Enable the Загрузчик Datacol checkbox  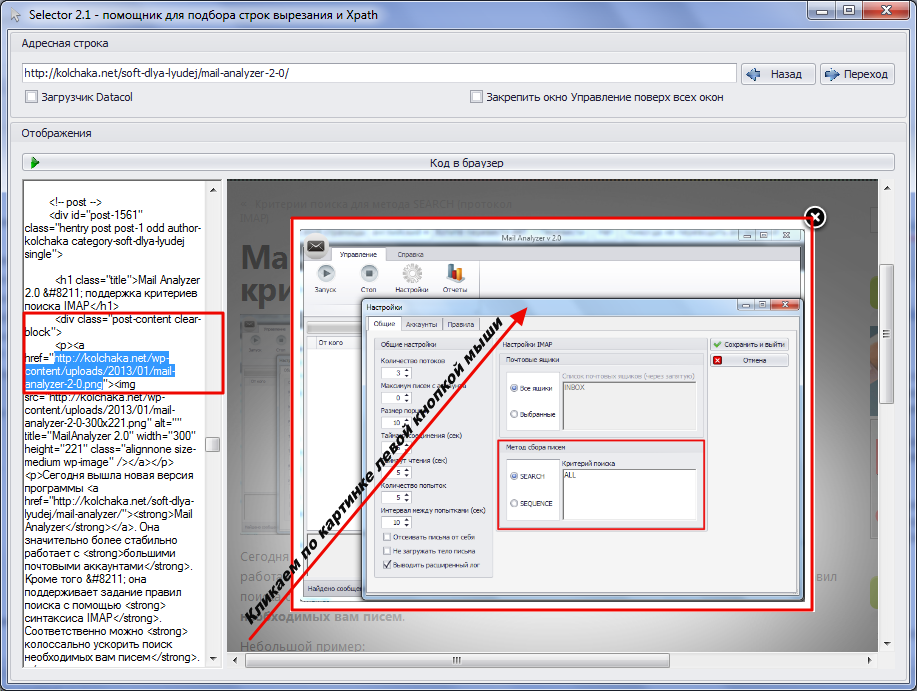click(x=32, y=97)
